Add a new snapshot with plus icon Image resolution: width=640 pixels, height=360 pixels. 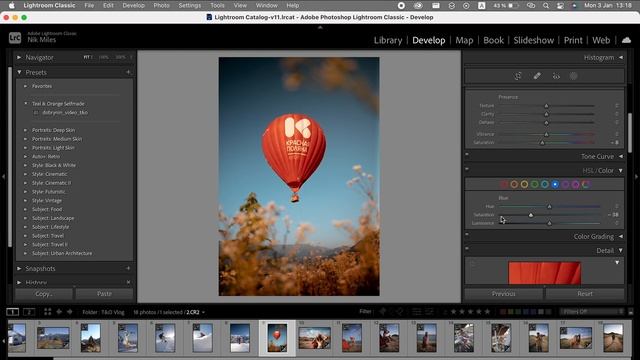point(128,268)
